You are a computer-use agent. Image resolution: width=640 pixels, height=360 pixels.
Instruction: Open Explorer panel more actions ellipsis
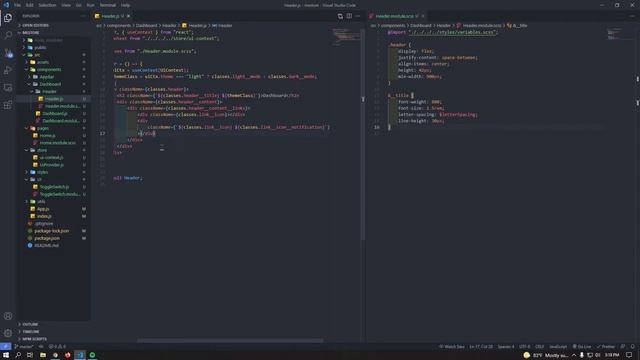coord(83,16)
